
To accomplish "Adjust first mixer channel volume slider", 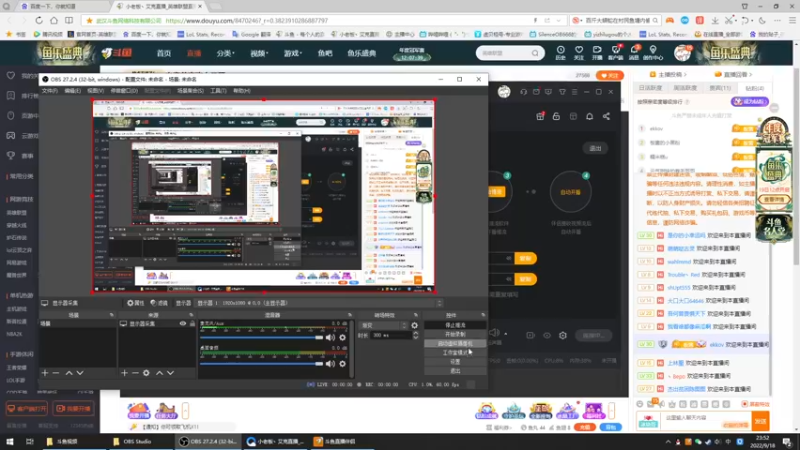I will pyautogui.click(x=262, y=337).
